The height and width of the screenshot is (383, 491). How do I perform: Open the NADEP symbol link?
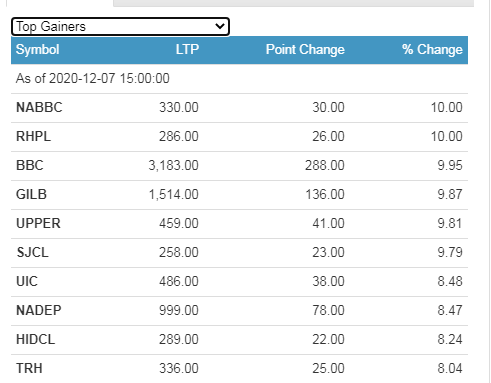[39, 310]
